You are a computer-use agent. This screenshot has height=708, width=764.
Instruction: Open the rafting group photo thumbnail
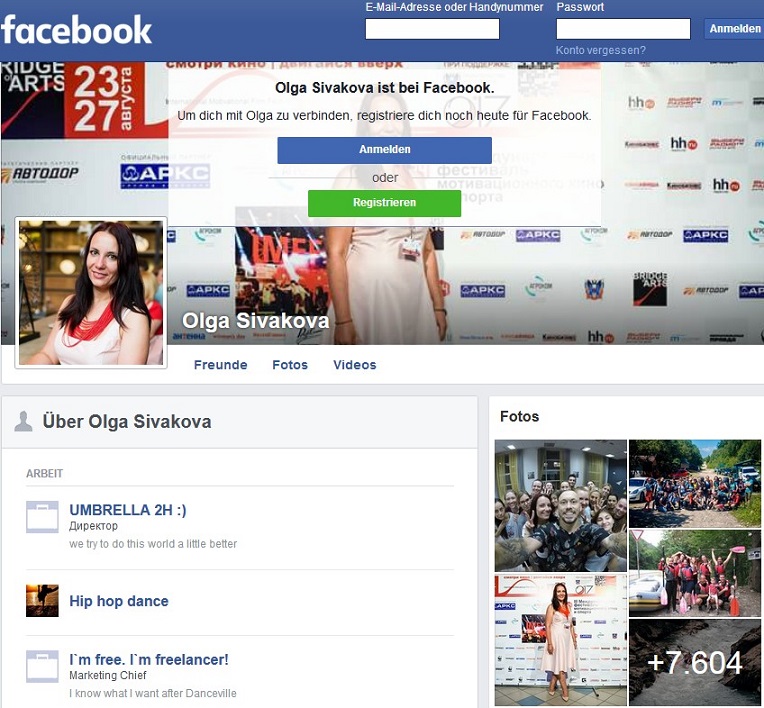click(x=695, y=573)
